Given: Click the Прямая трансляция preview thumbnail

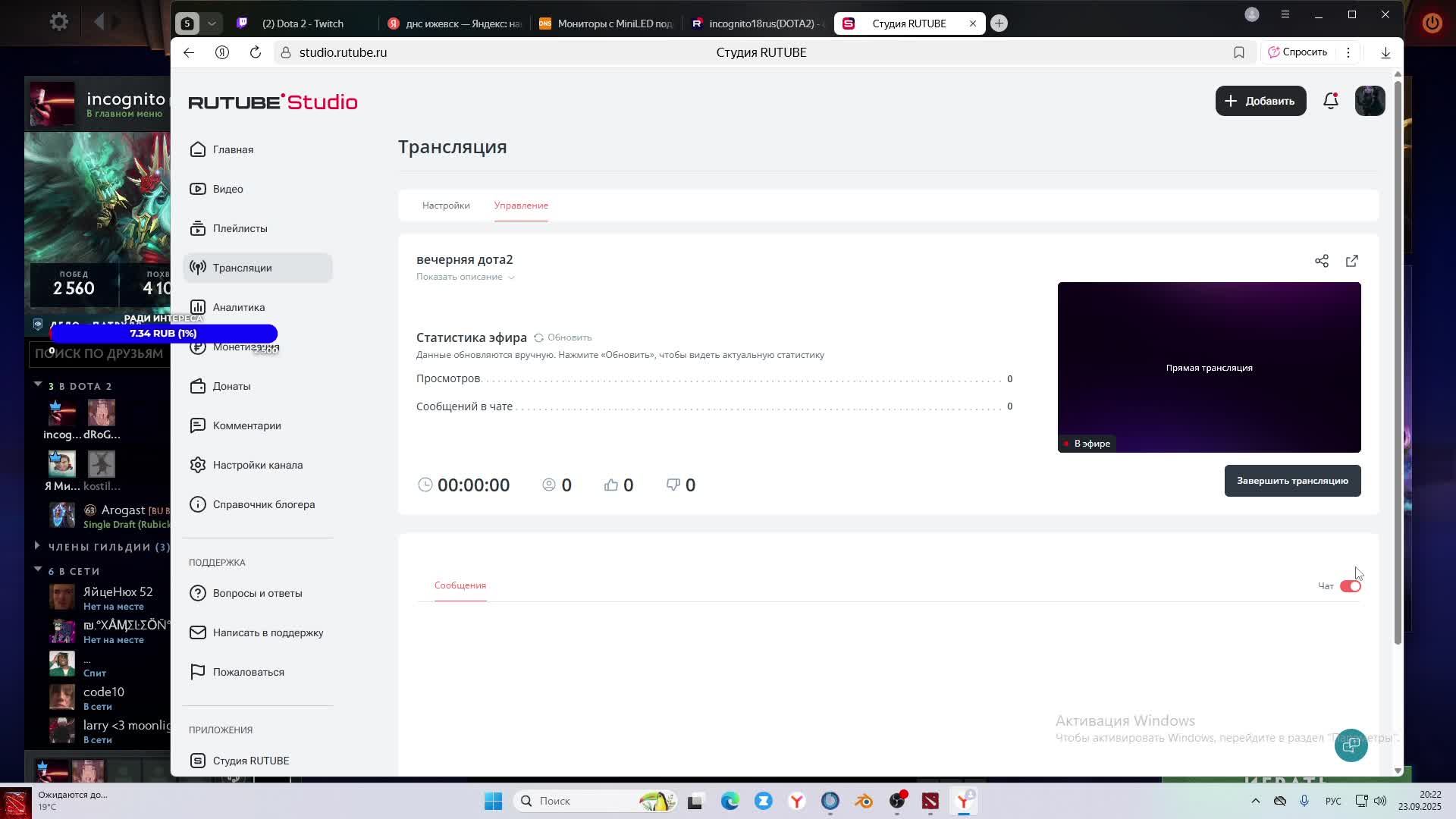Looking at the screenshot, I should pyautogui.click(x=1208, y=367).
